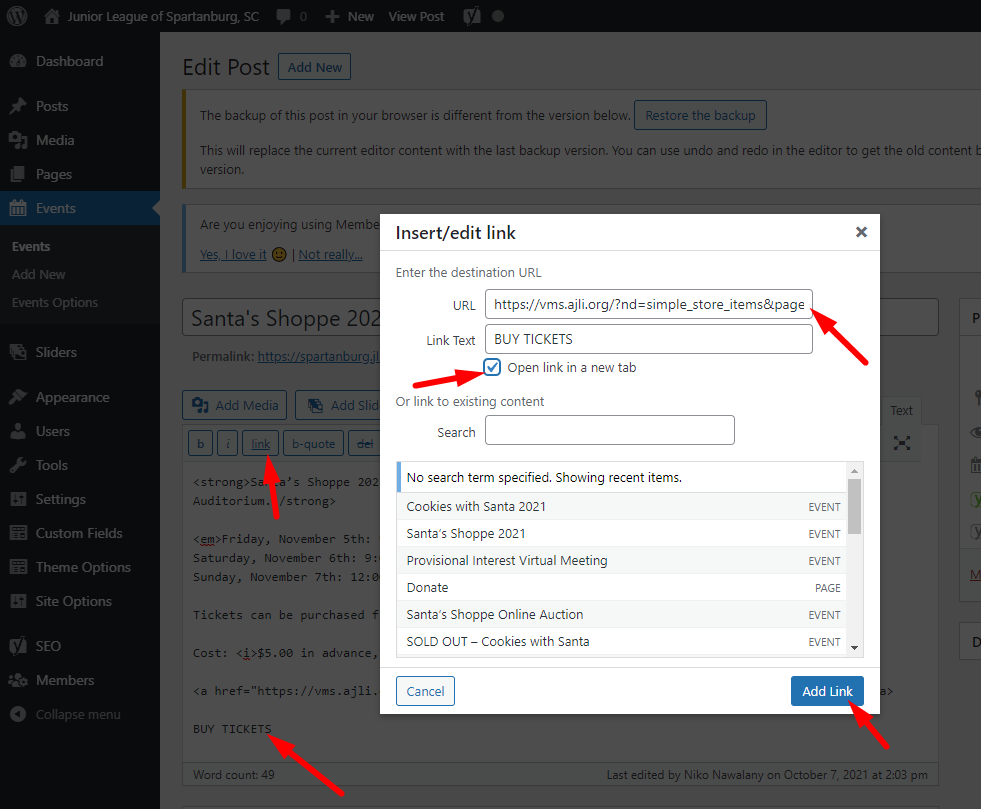This screenshot has height=809, width=981.
Task: Toggle distraction-free fullscreen editor icon
Action: click(x=902, y=443)
